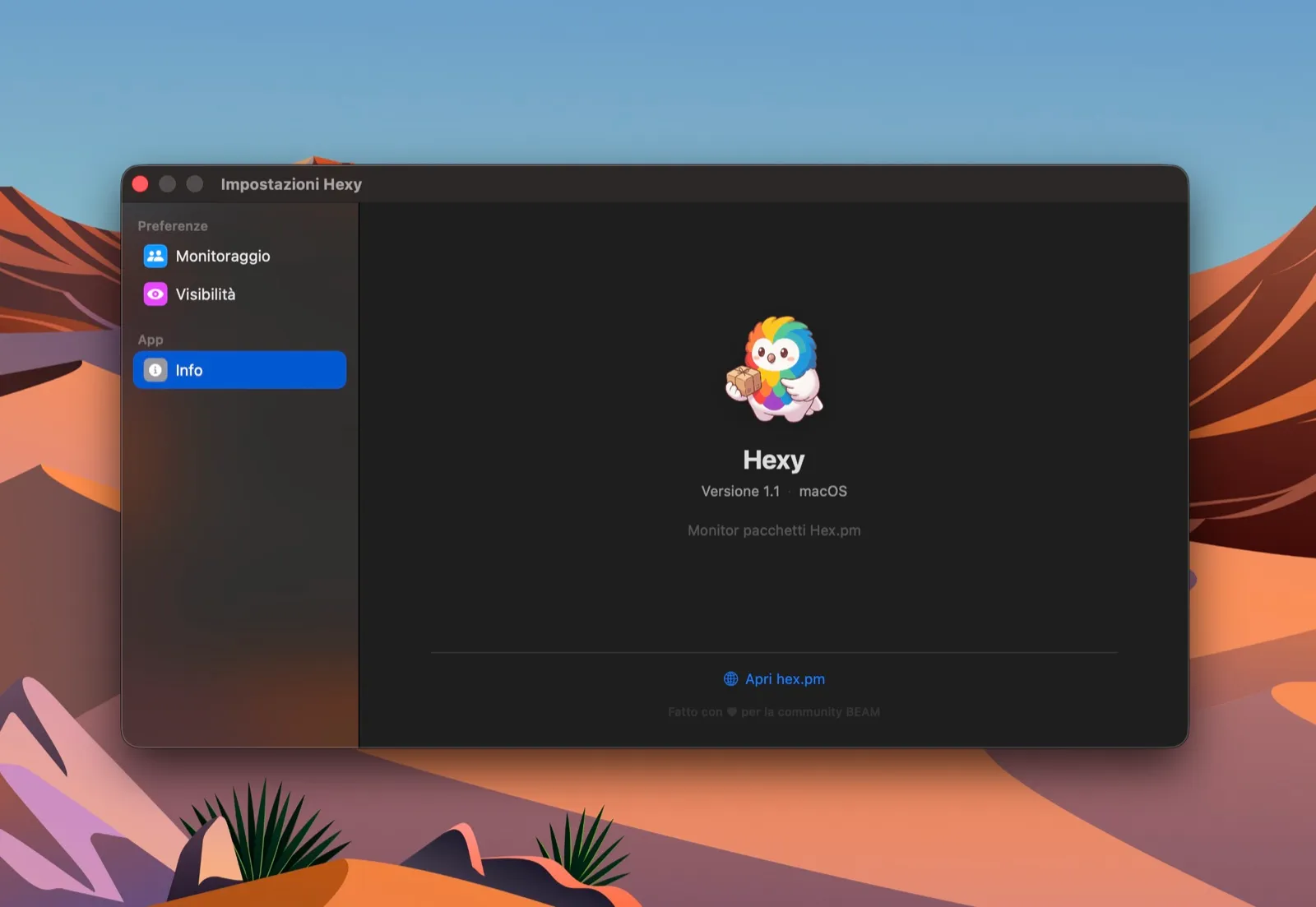Viewport: 1316px width, 907px height.
Task: Click the macOS platform label
Action: 823,491
